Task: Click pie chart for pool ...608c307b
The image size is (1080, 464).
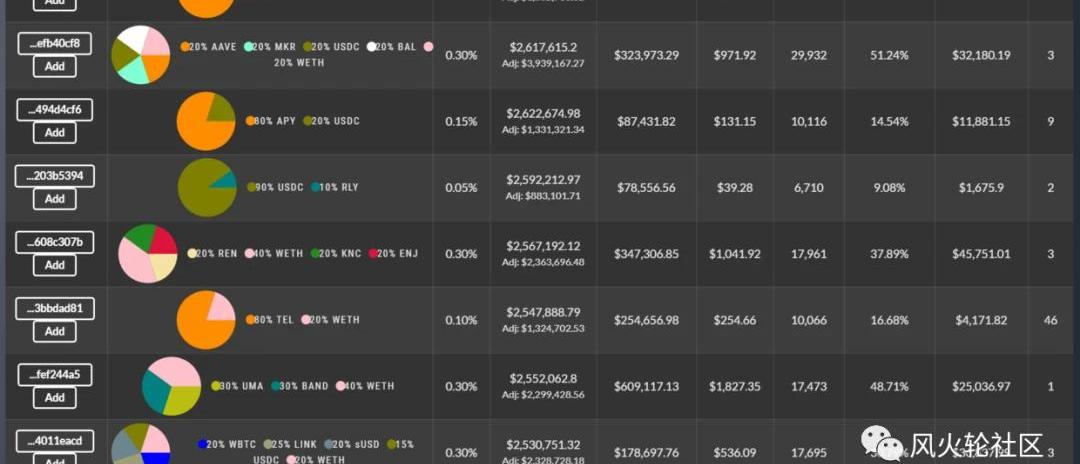Action: (148, 253)
